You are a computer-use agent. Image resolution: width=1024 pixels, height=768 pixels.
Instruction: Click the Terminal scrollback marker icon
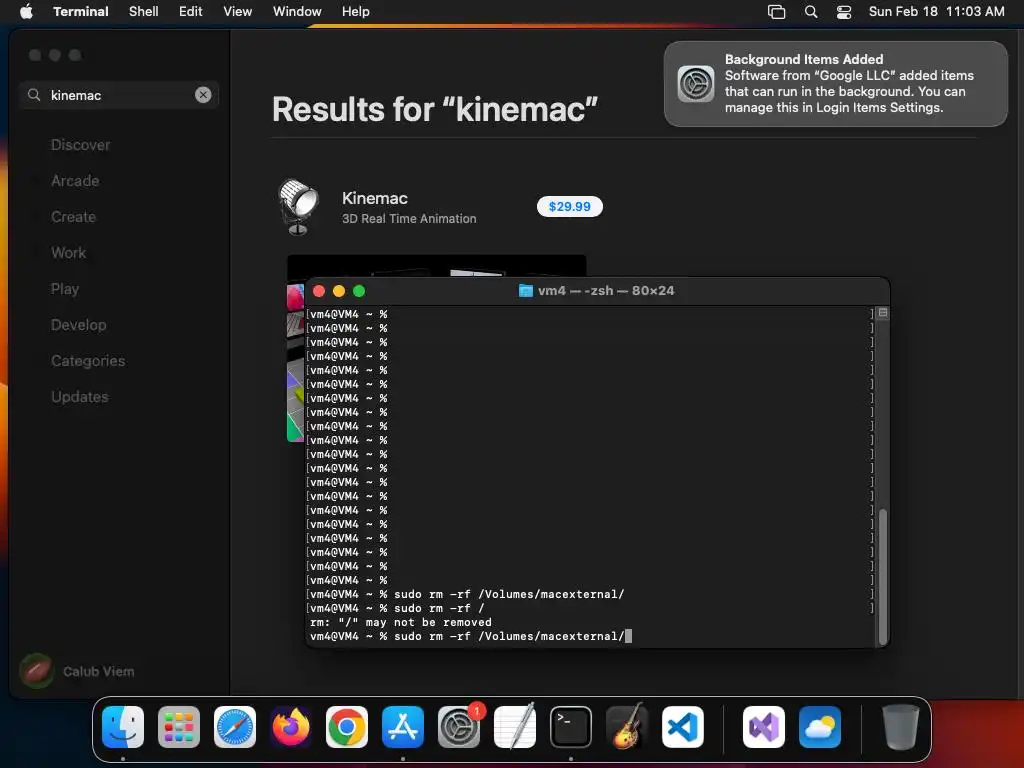tap(883, 313)
